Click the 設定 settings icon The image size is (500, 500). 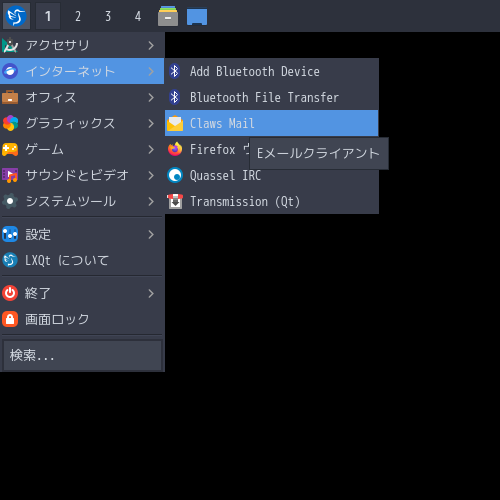pos(10,234)
